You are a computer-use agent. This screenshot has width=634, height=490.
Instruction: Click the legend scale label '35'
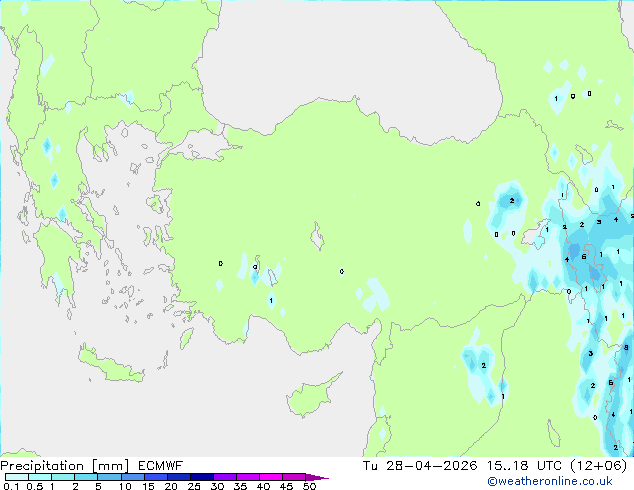coord(240,486)
